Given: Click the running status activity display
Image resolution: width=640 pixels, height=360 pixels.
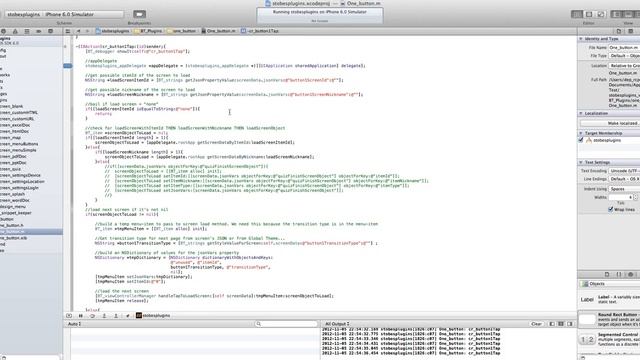Looking at the screenshot, I should tap(320, 16).
